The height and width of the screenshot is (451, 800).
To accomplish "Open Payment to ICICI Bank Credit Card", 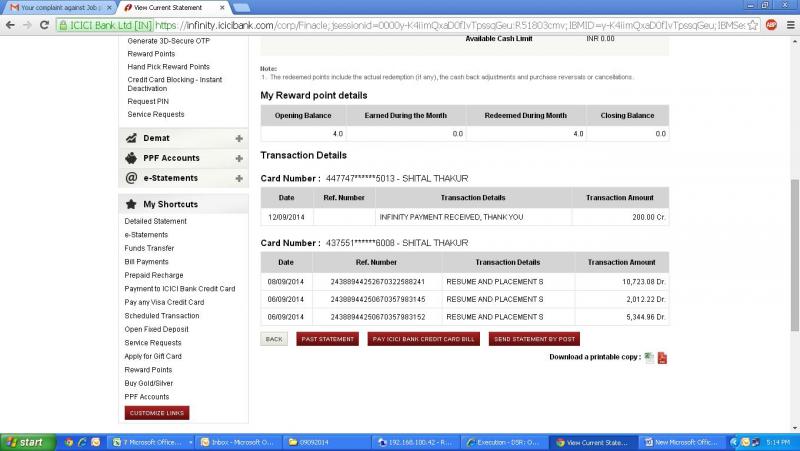I will (180, 289).
